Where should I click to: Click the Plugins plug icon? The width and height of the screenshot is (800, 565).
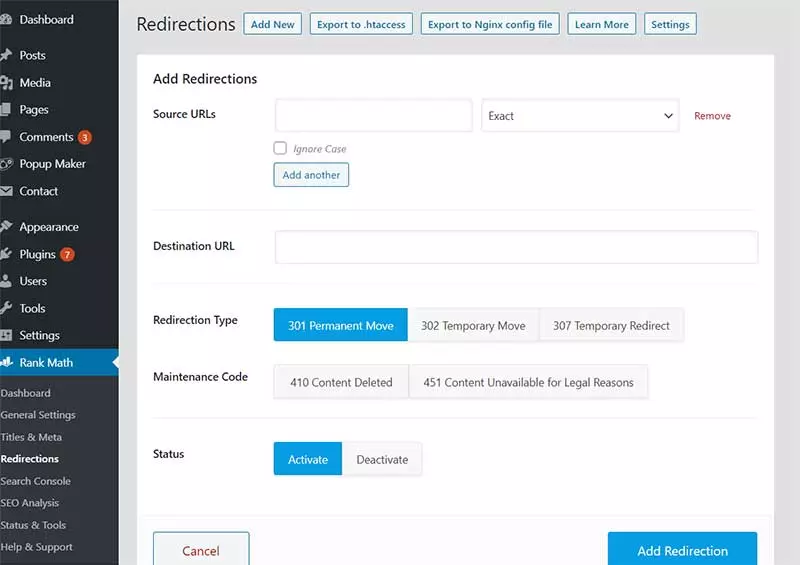tap(6, 254)
